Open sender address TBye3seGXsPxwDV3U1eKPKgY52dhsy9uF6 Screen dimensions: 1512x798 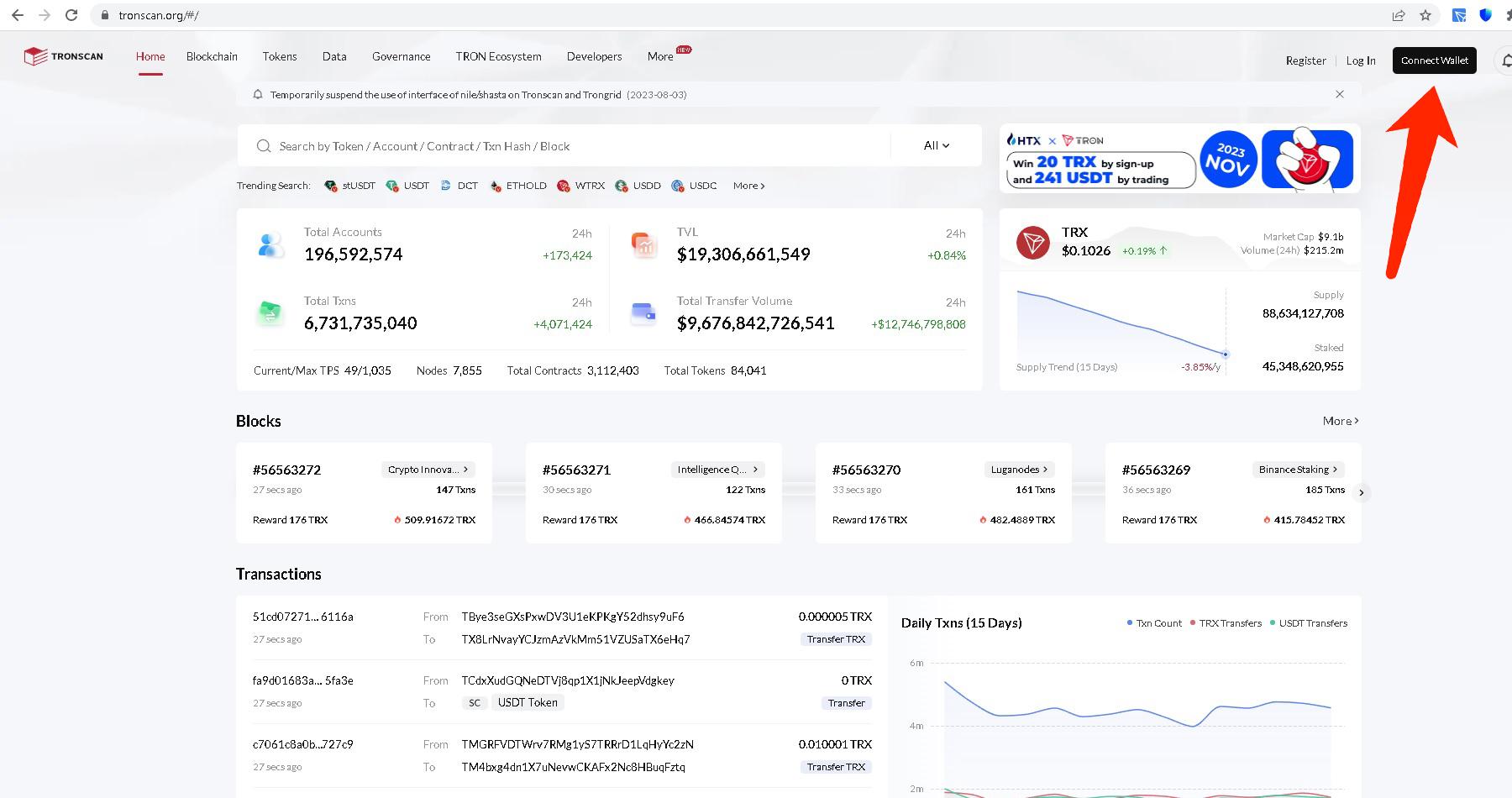[573, 617]
